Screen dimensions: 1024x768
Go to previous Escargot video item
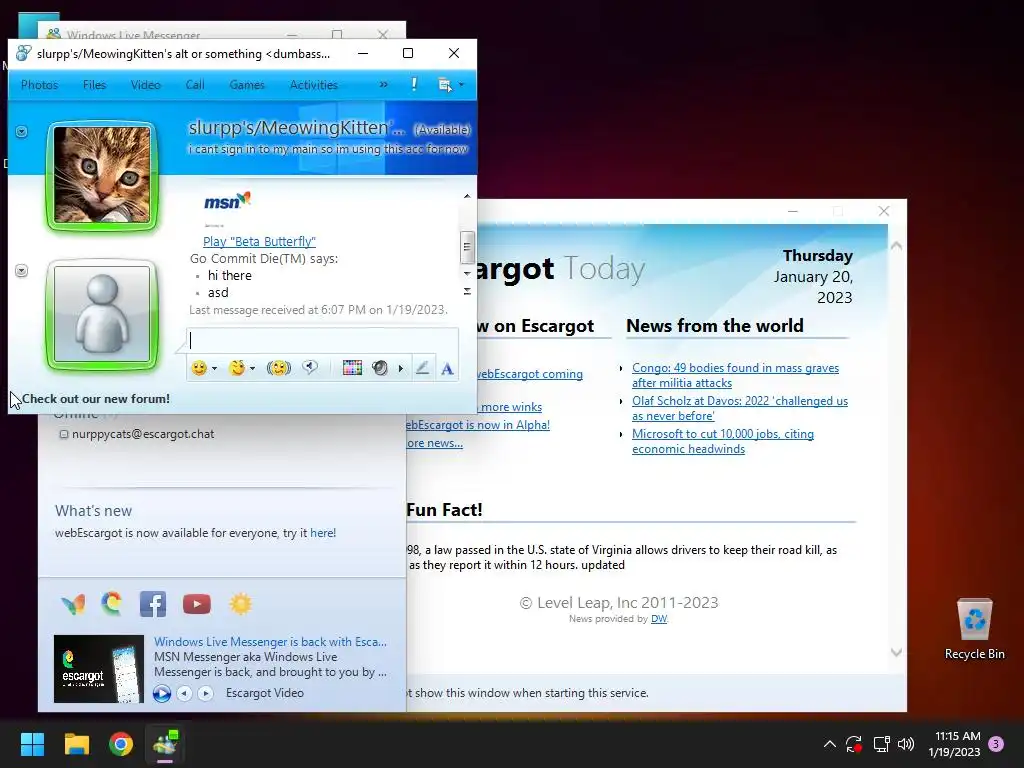coord(185,693)
